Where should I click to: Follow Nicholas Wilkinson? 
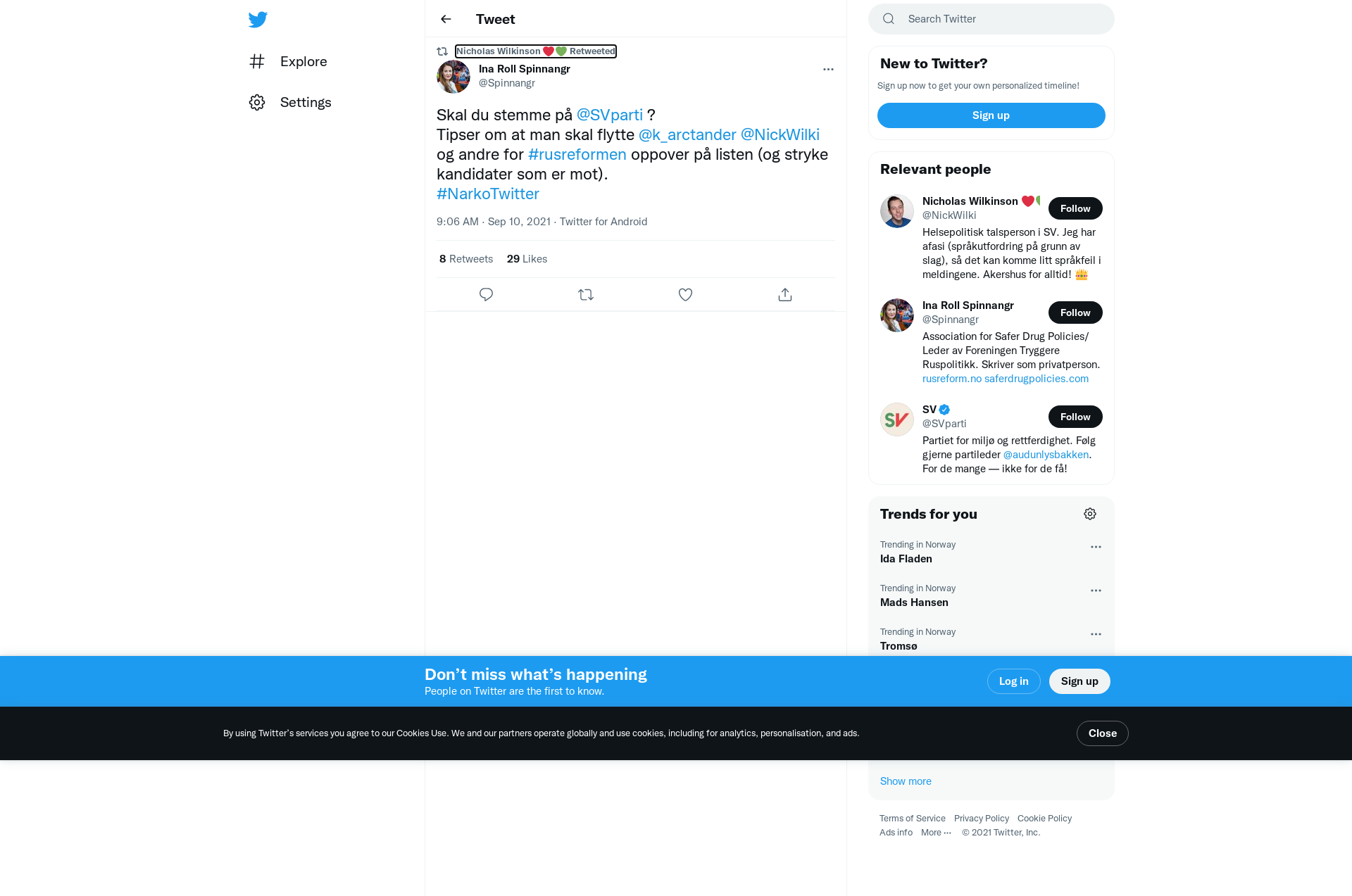coord(1075,208)
